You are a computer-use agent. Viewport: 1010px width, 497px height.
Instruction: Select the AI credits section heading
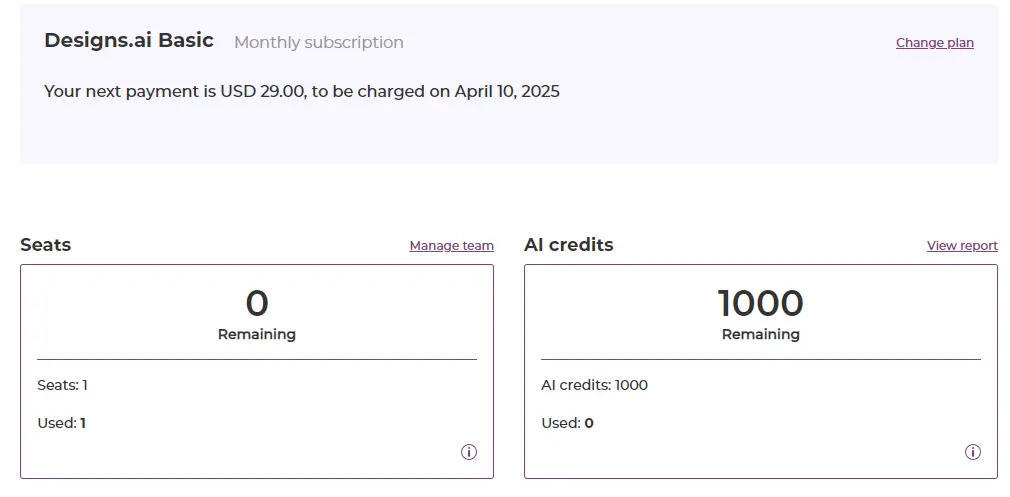tap(569, 245)
